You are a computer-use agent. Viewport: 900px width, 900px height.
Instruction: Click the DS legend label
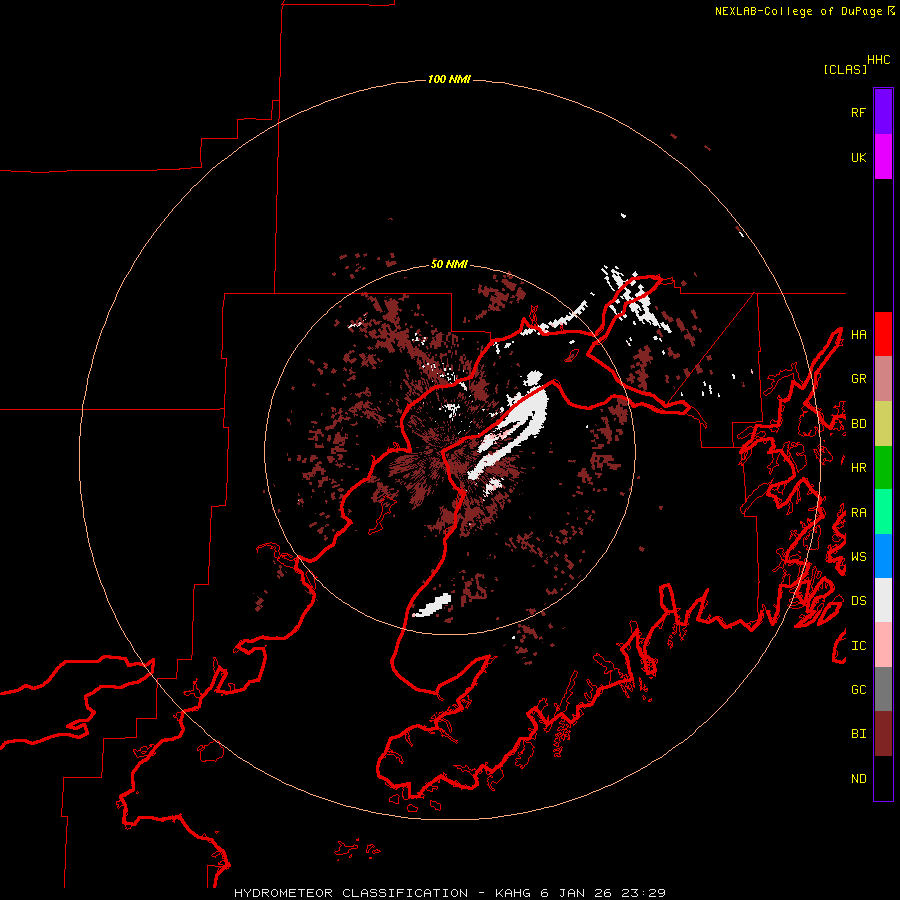point(858,601)
